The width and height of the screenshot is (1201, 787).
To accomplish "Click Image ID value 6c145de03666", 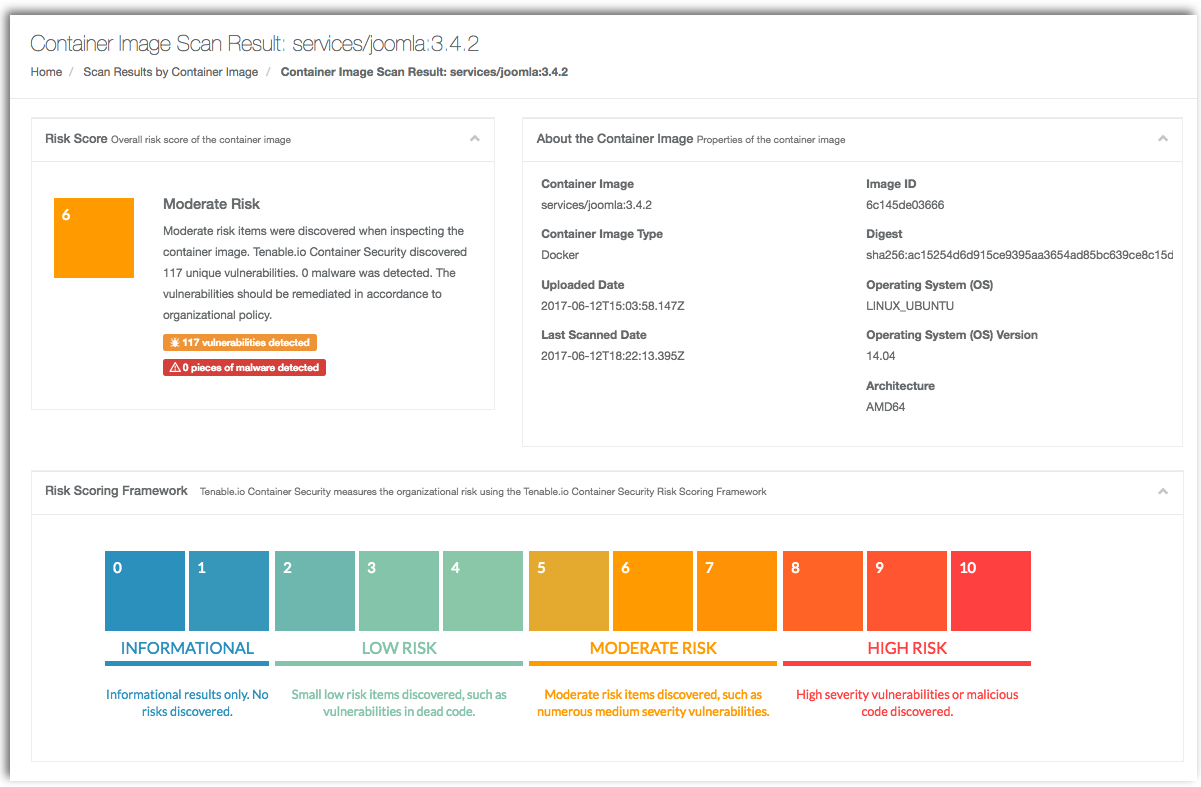I will click(x=905, y=205).
